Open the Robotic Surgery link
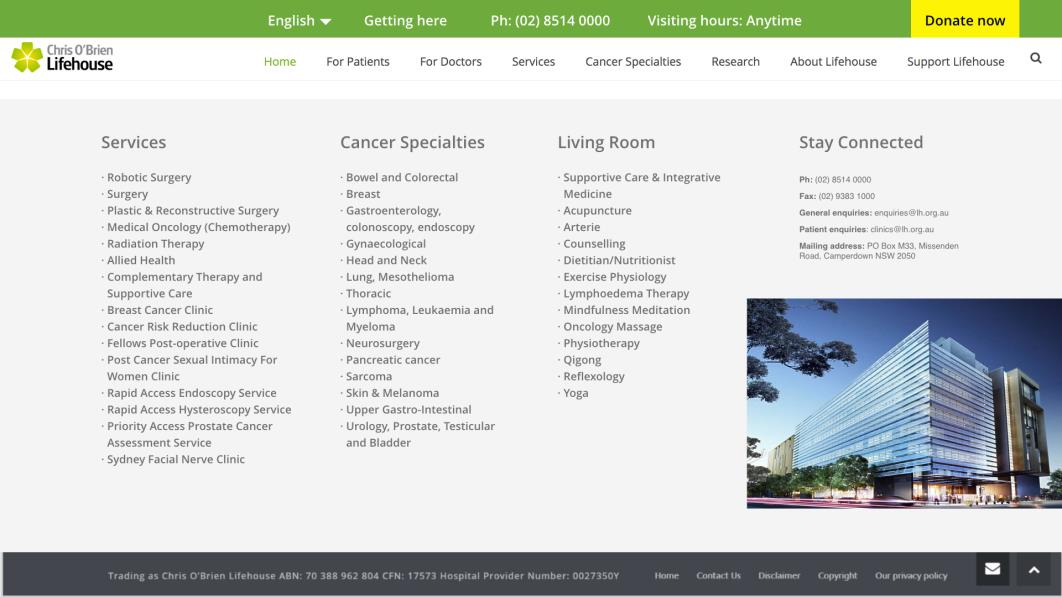The width and height of the screenshot is (1062, 597). [149, 178]
